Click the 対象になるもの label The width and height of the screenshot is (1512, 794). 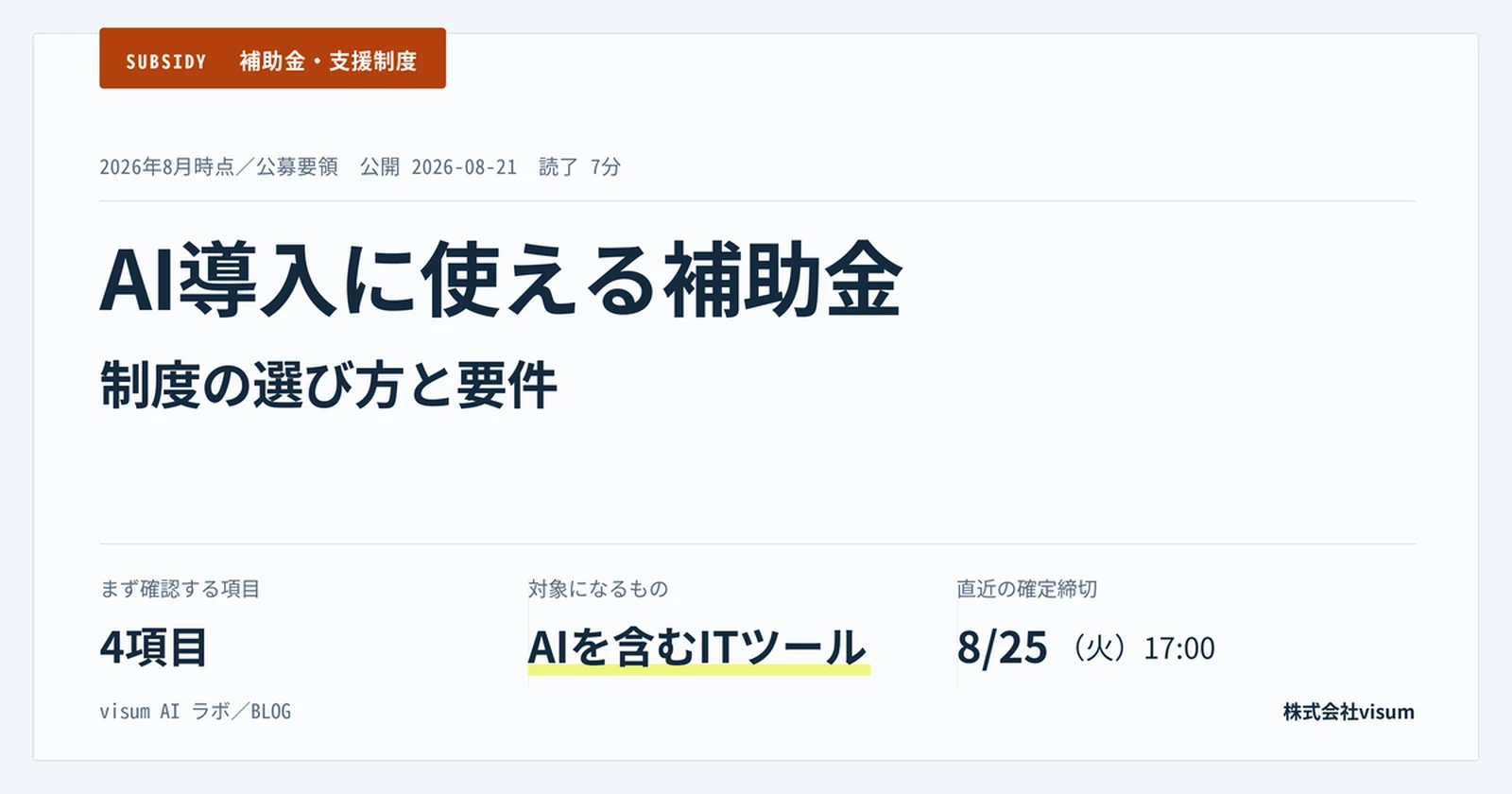(x=598, y=589)
